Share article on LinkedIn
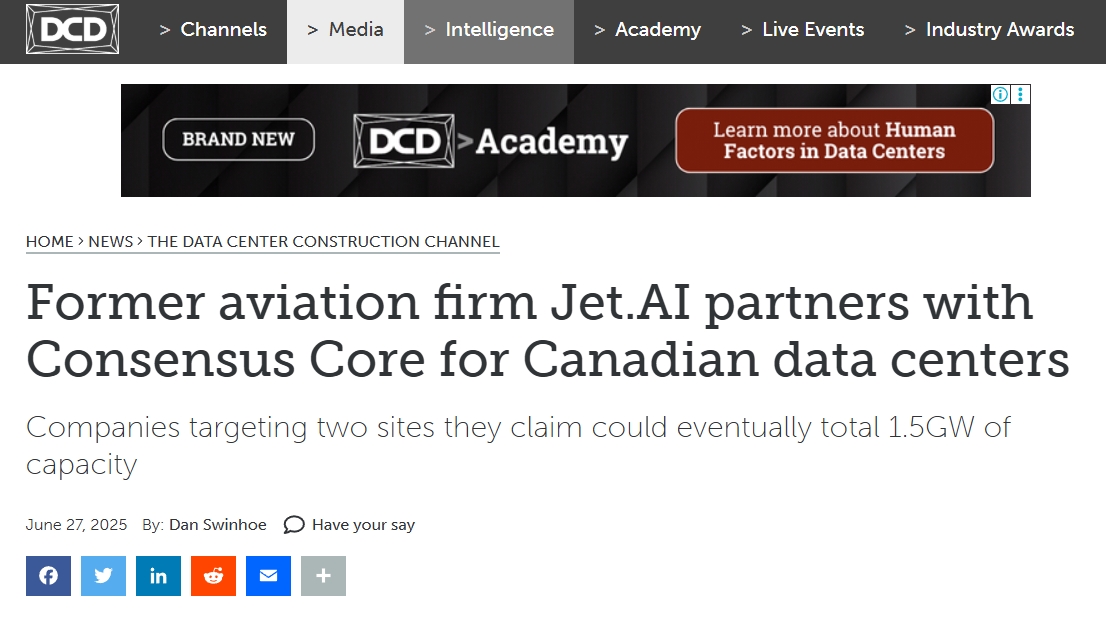Screen dimensions: 1106x630 tap(158, 576)
